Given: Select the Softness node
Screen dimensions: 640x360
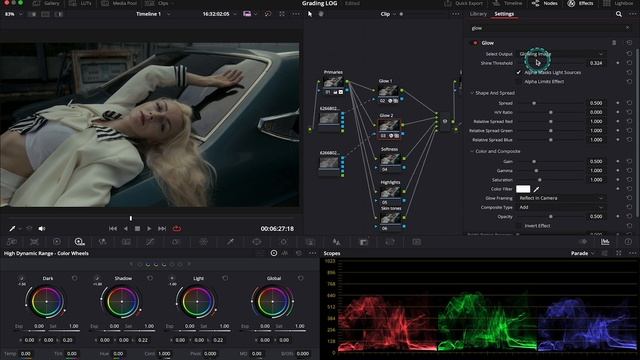Looking at the screenshot, I should coord(390,159).
